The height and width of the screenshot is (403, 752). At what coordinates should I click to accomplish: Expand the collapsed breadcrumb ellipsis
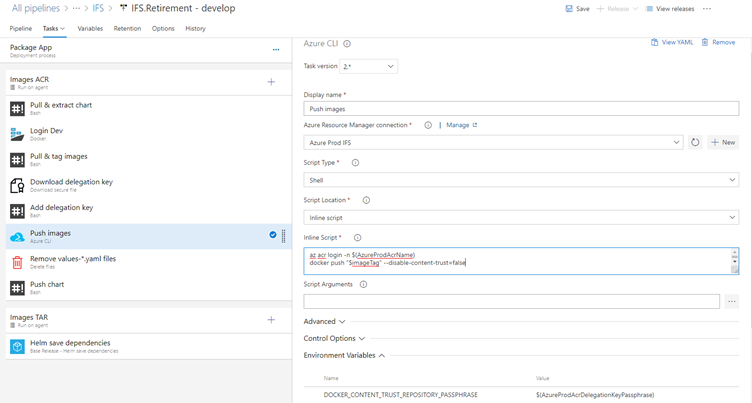[x=76, y=8]
